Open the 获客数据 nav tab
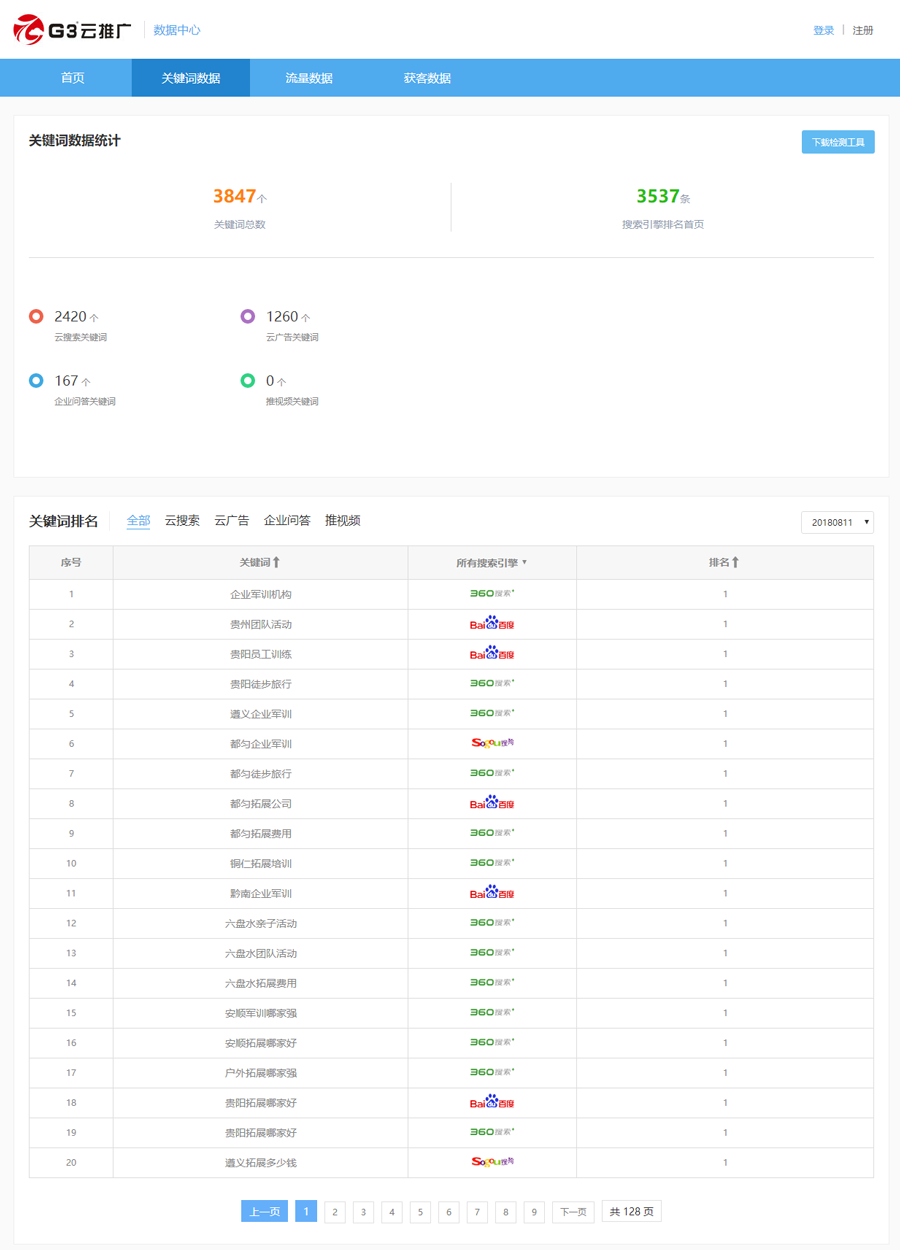Screen dimensions: 900x1250 point(427,78)
